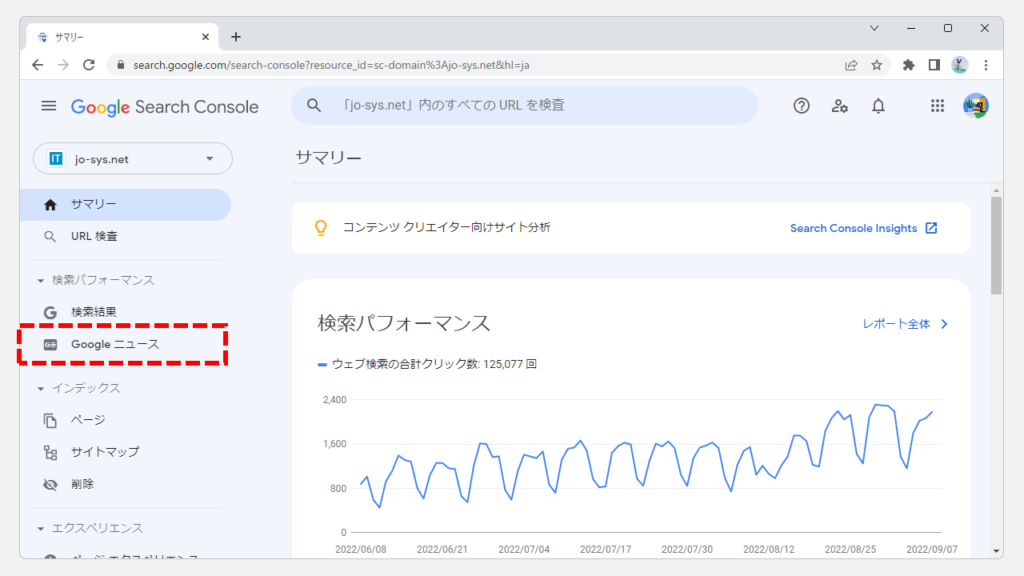This screenshot has width=1024, height=576.
Task: Open the サイトマップ page
Action: click(x=104, y=452)
